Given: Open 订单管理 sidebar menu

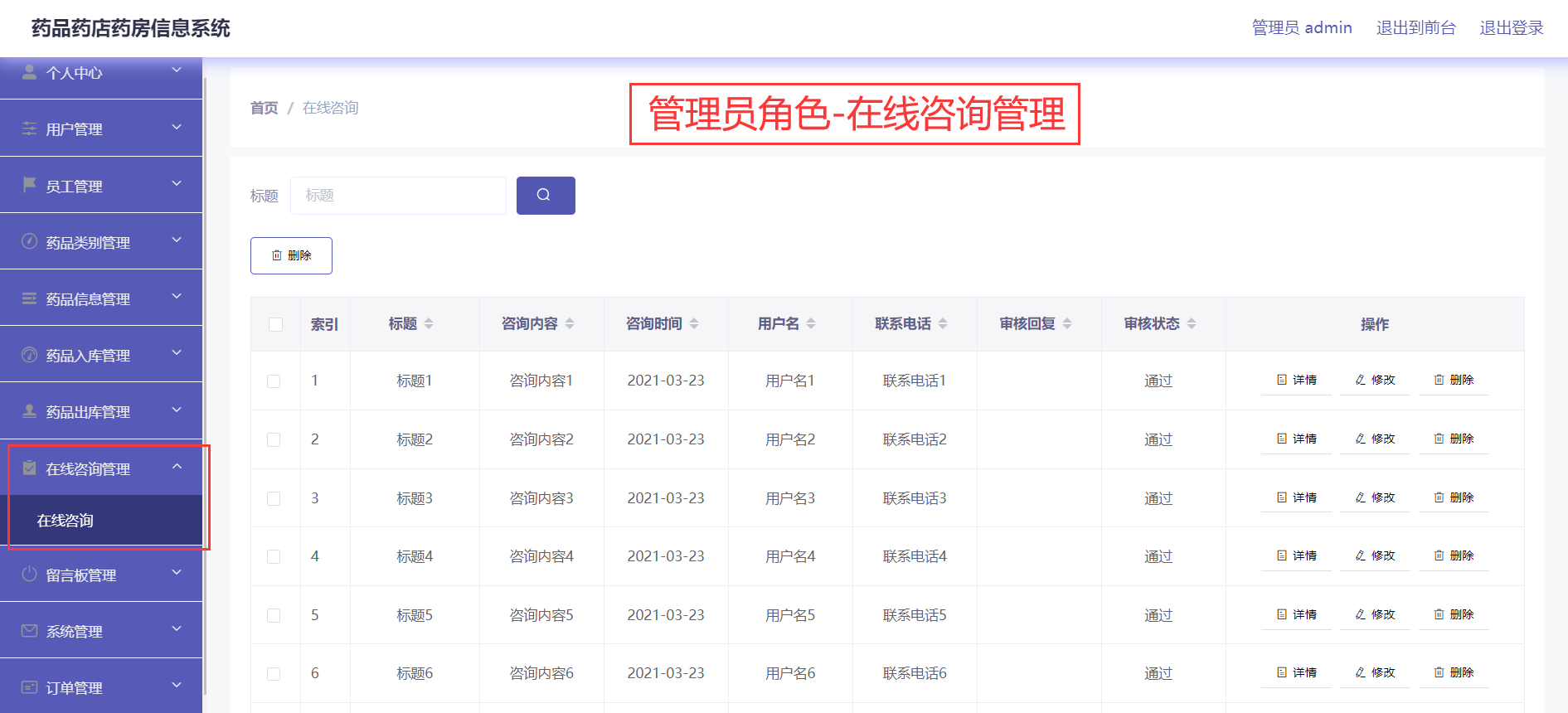Looking at the screenshot, I should tap(101, 686).
